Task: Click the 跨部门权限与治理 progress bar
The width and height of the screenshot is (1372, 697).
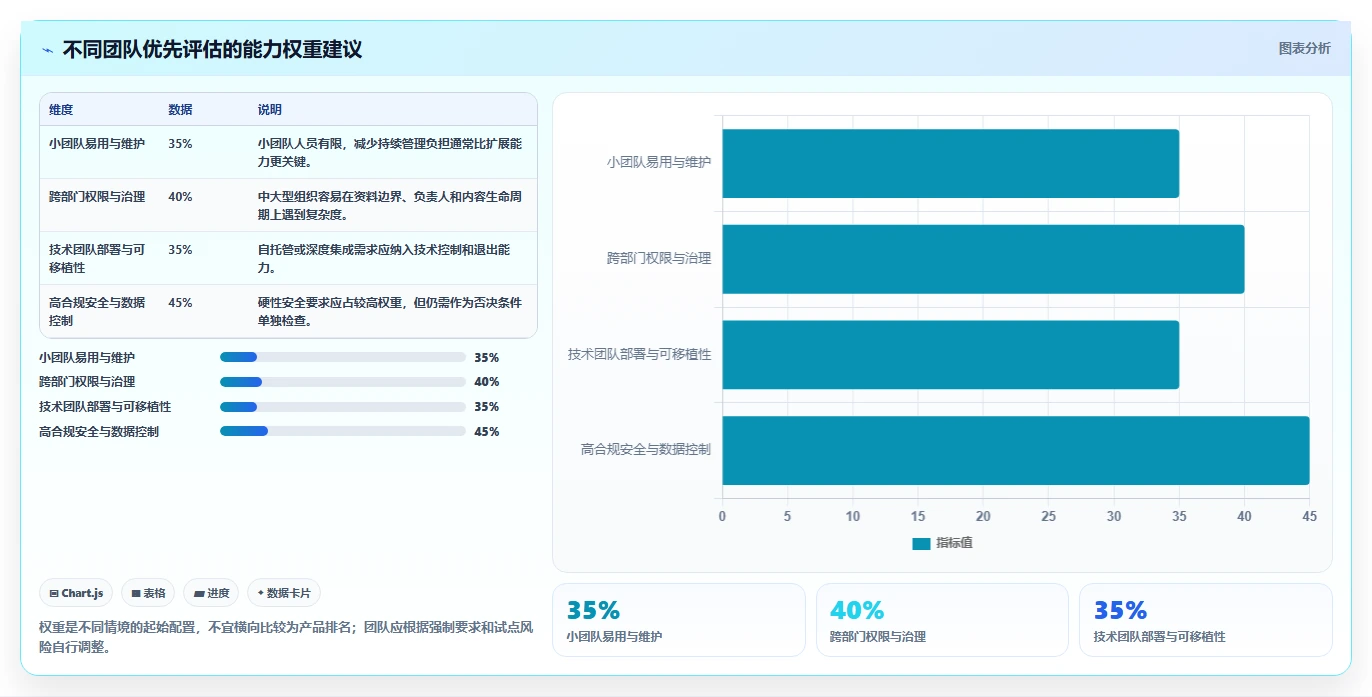Action: click(x=343, y=382)
